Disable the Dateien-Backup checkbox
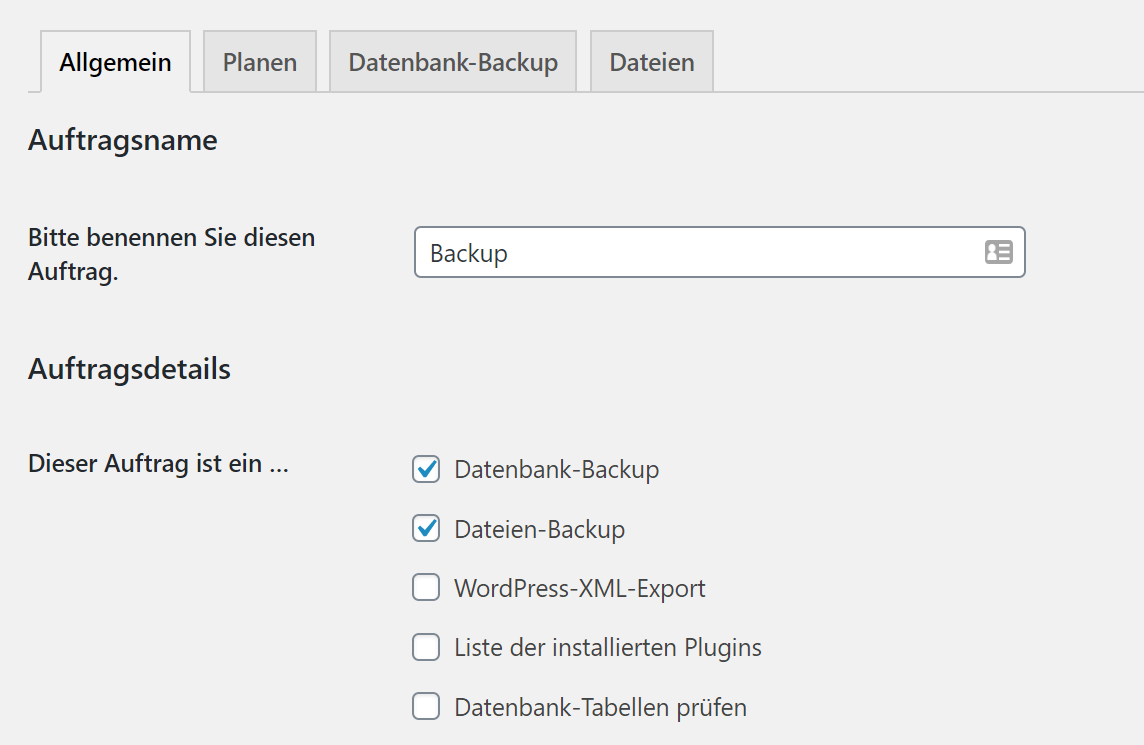 point(425,528)
